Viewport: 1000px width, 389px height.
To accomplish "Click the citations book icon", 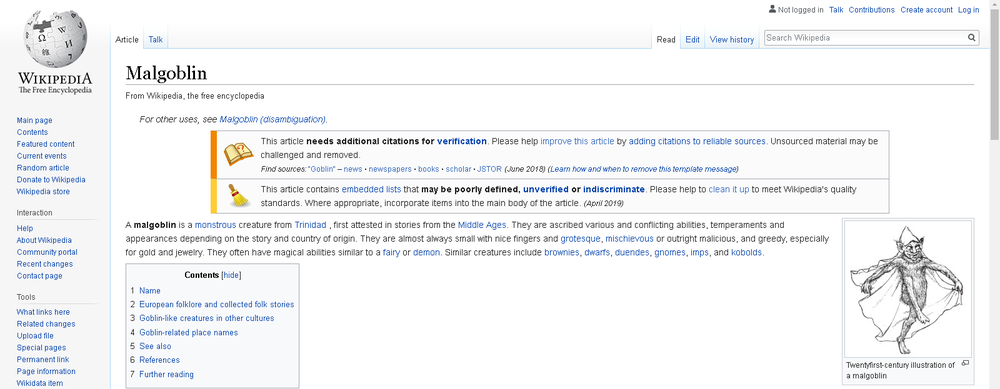I will (239, 153).
